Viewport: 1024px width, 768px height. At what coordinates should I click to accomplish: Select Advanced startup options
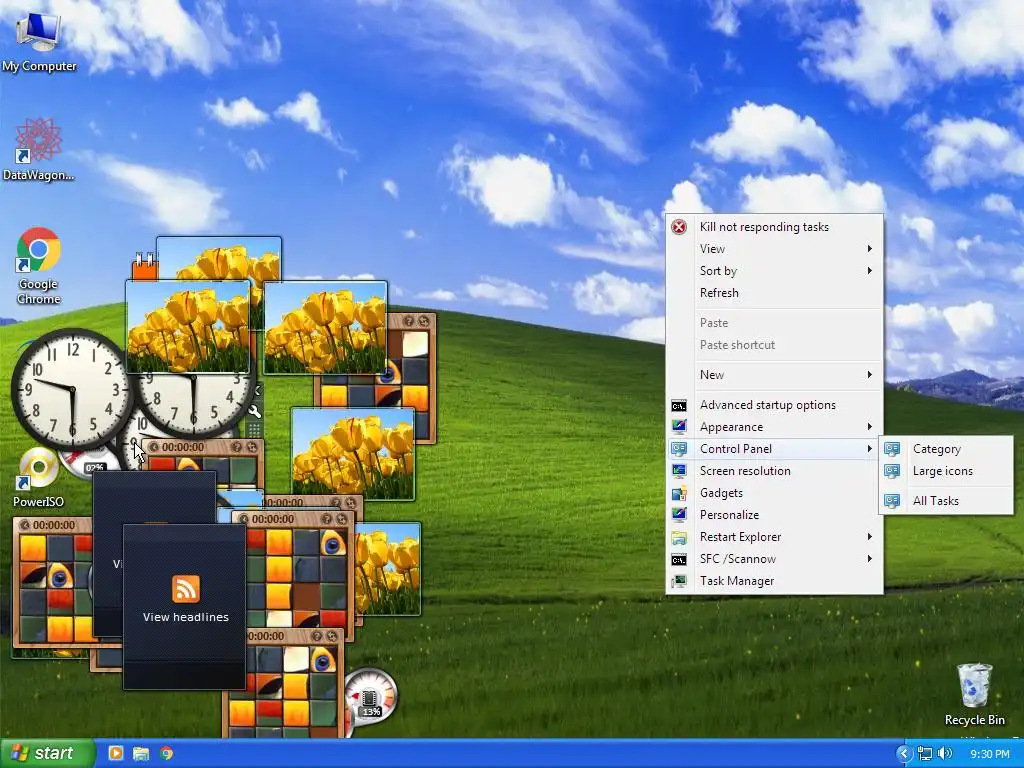click(x=775, y=405)
